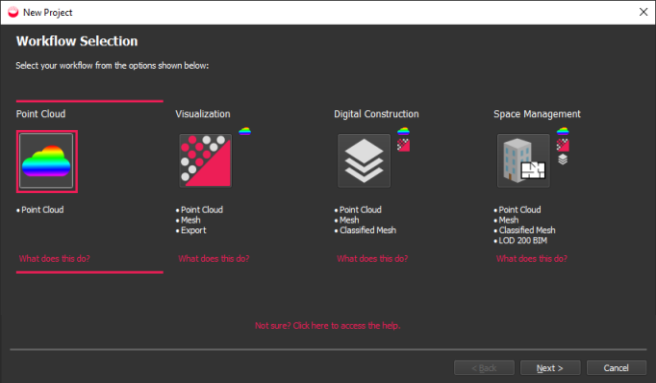Click small mesh icon beside Space Management

pos(563,145)
